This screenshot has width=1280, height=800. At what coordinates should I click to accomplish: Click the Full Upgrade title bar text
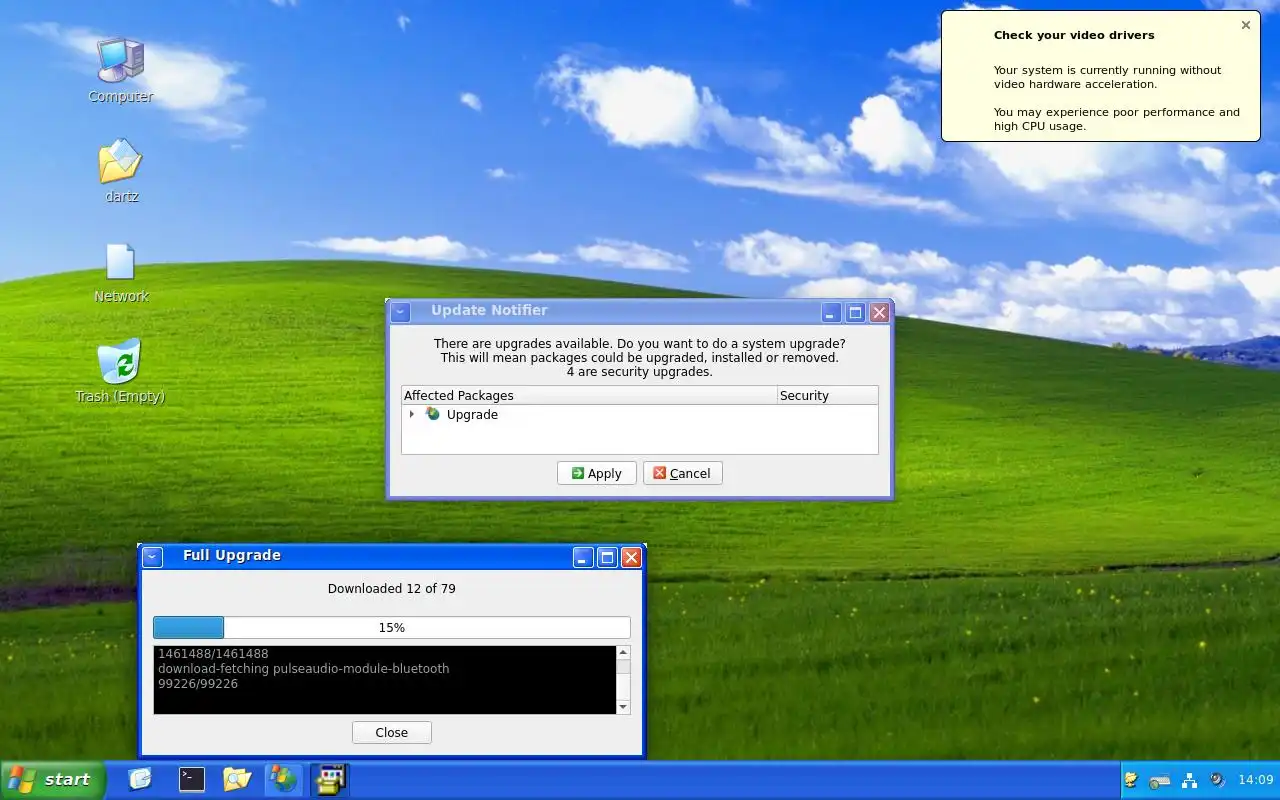click(x=231, y=555)
